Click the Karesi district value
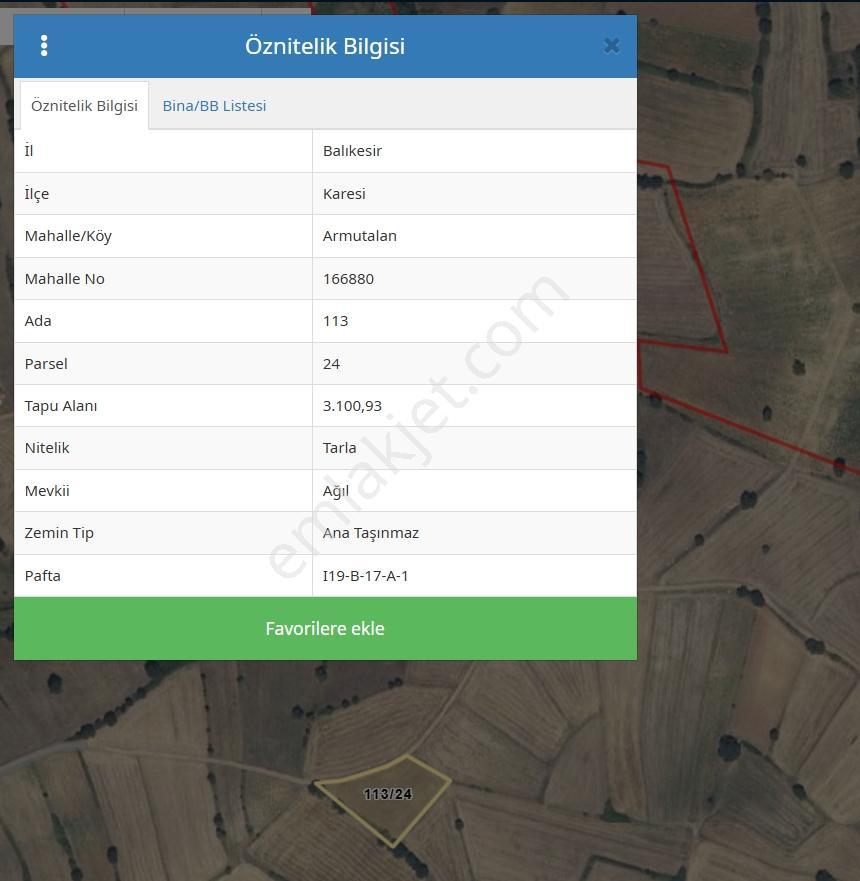The width and height of the screenshot is (860, 881). 344,194
